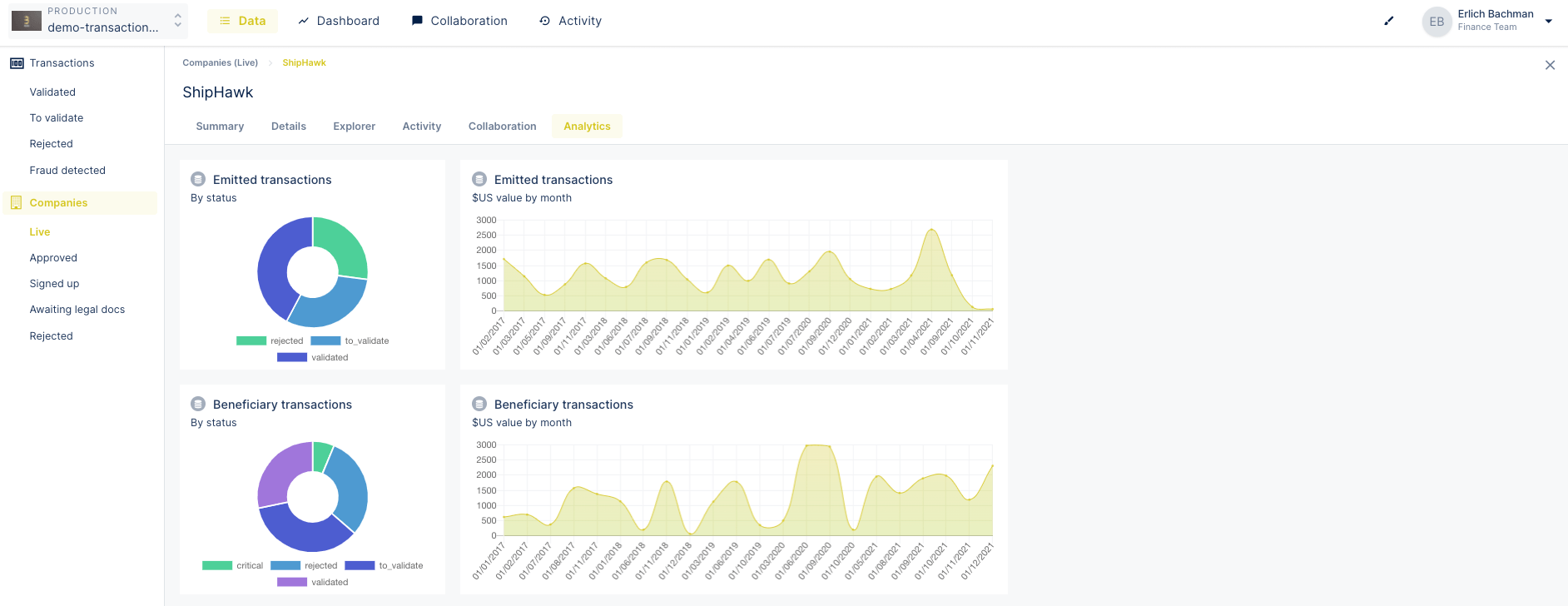This screenshot has width=1568, height=606.
Task: Click ShipHawk breadcrumb link
Action: tap(304, 63)
